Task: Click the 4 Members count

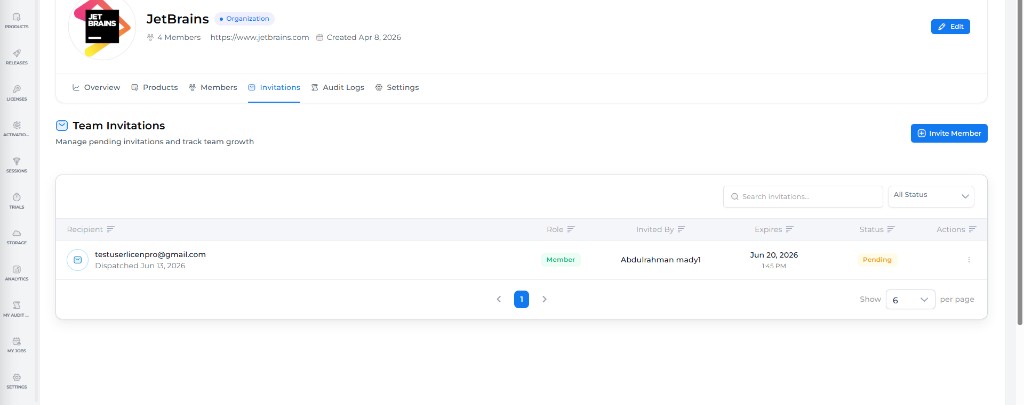Action: coord(174,37)
